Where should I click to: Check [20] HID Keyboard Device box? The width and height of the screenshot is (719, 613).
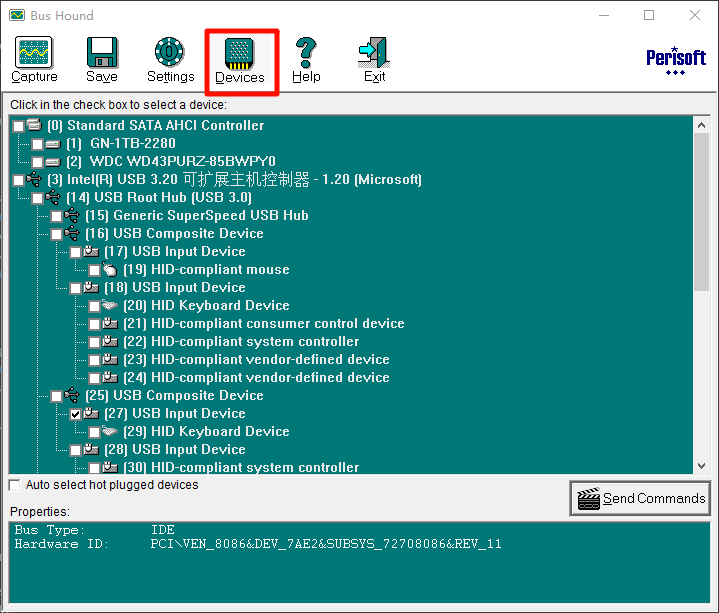pos(94,306)
